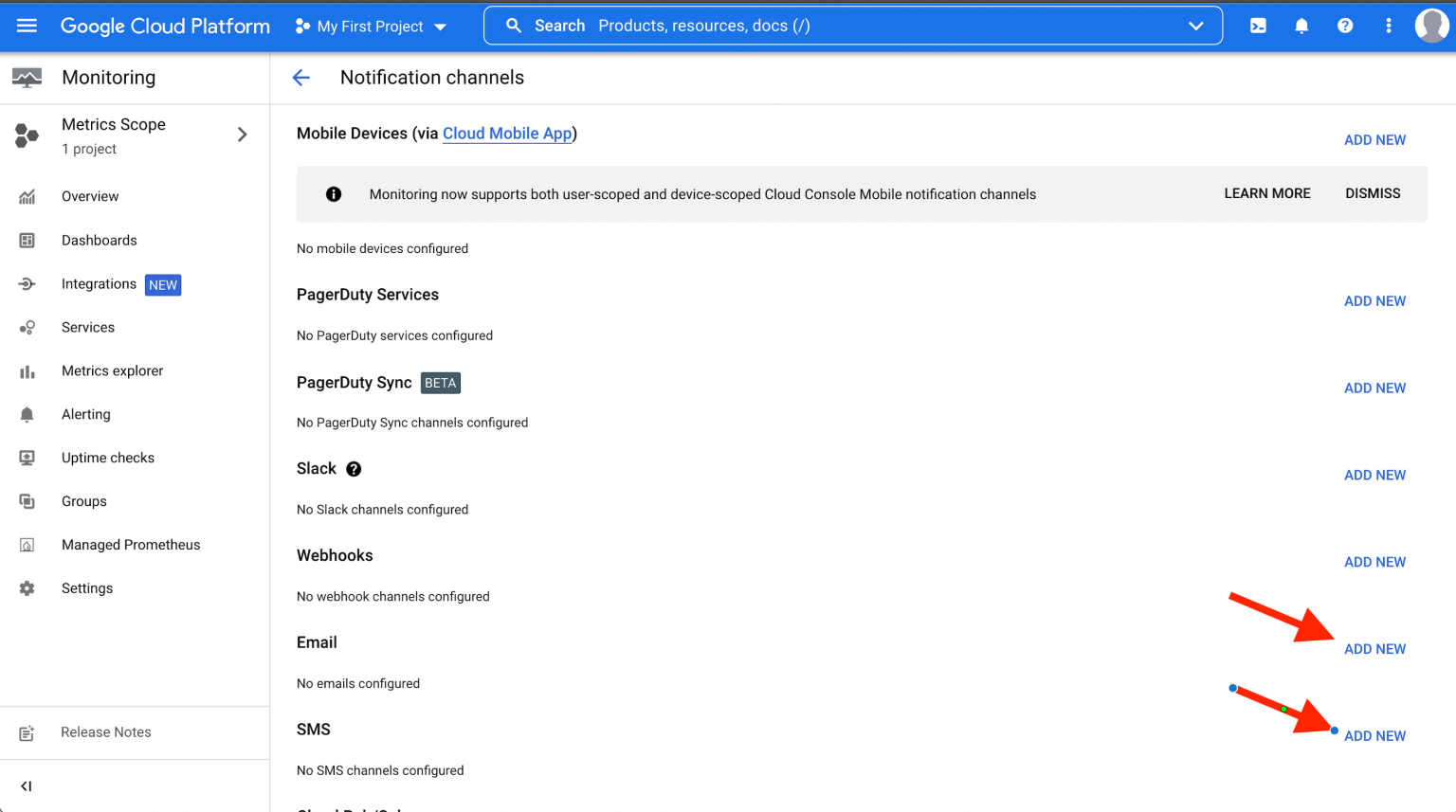Click the Monitoring product icon

pyautogui.click(x=27, y=78)
